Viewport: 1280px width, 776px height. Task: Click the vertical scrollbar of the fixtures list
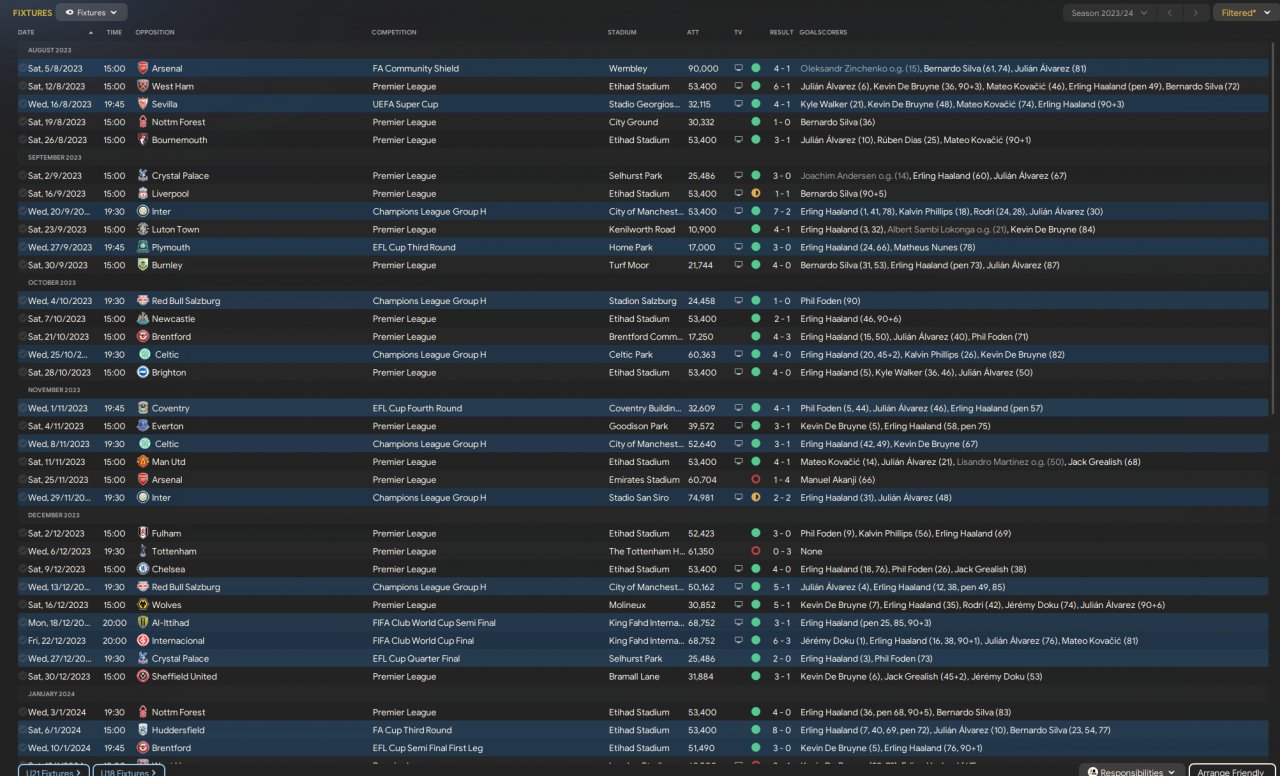coord(1273,230)
